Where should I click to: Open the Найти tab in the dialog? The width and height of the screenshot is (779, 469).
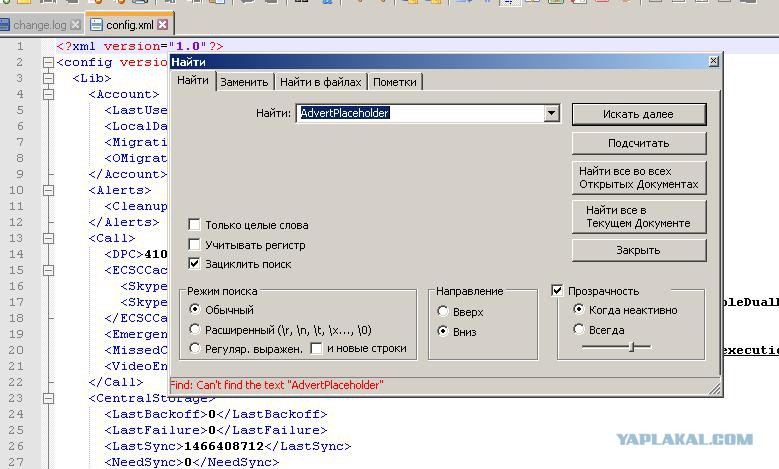tap(193, 80)
